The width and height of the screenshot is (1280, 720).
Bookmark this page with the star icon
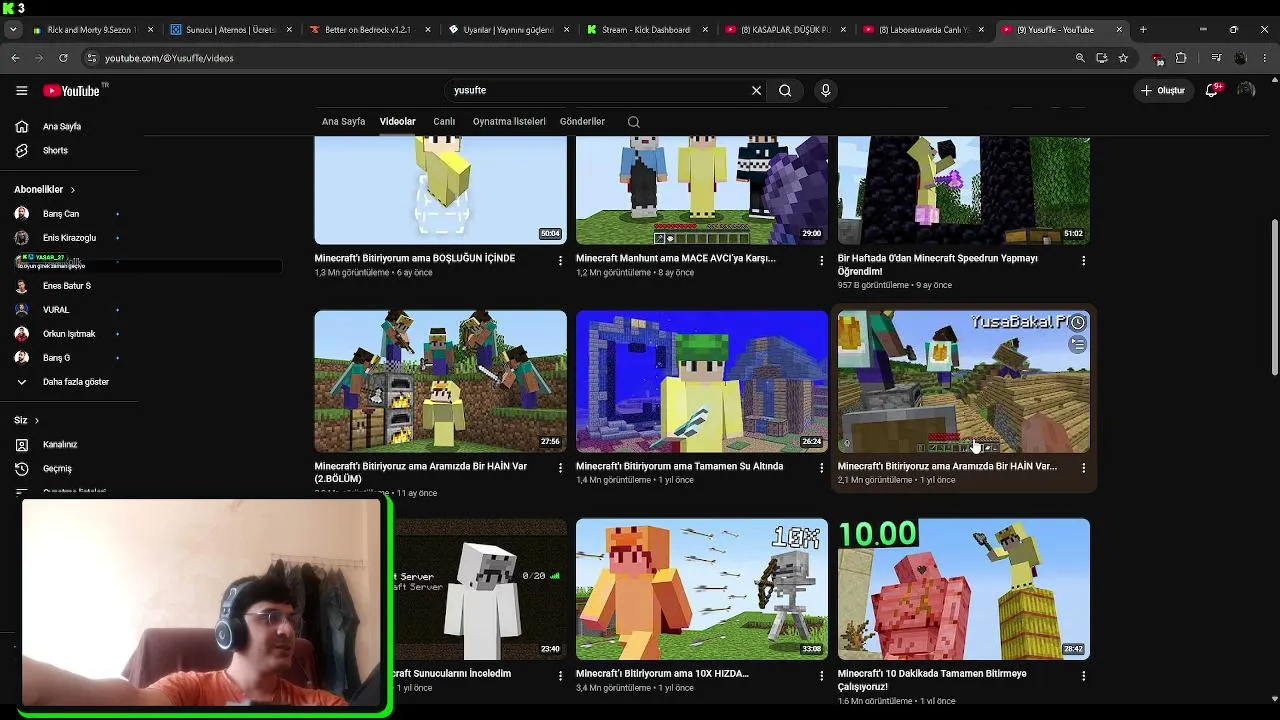click(x=1123, y=58)
